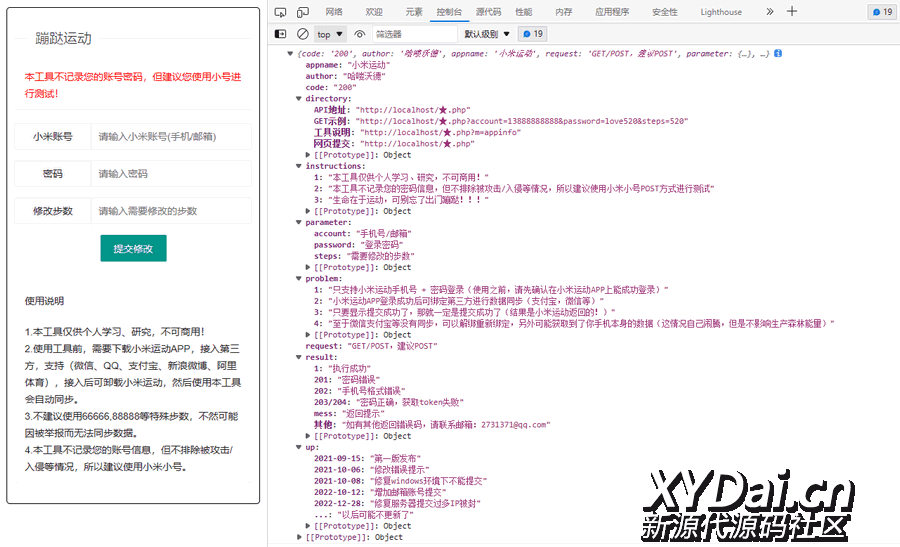The width and height of the screenshot is (900, 547).
Task: Click the inspect element picker icon
Action: coord(280,12)
